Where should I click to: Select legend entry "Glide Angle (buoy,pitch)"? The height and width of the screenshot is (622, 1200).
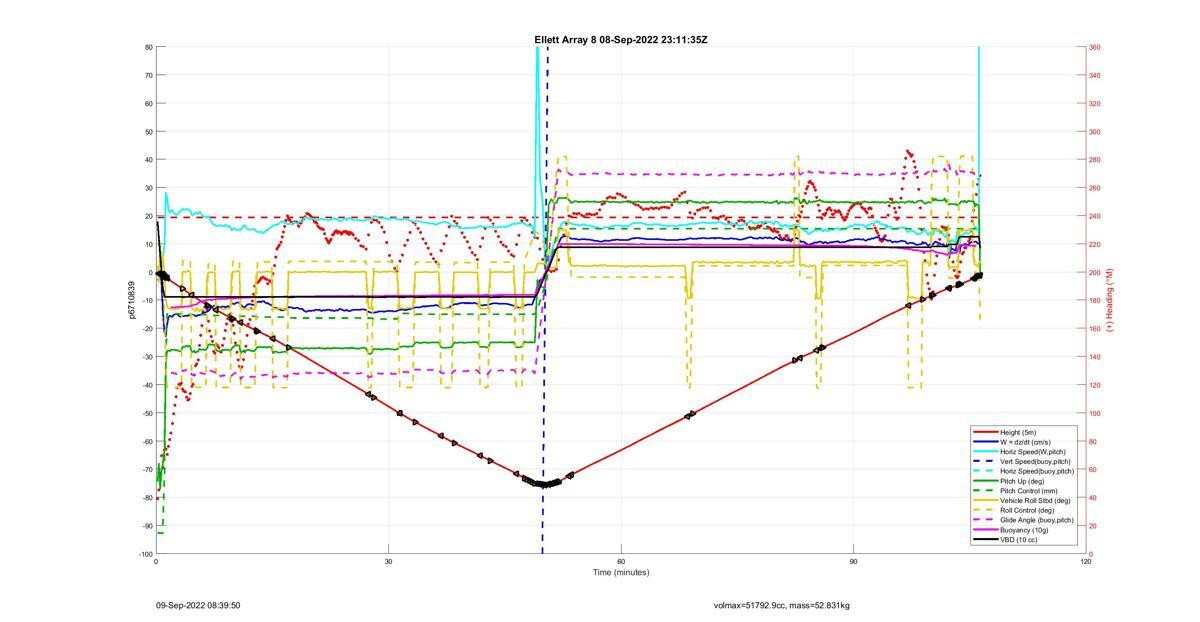[x=1037, y=520]
